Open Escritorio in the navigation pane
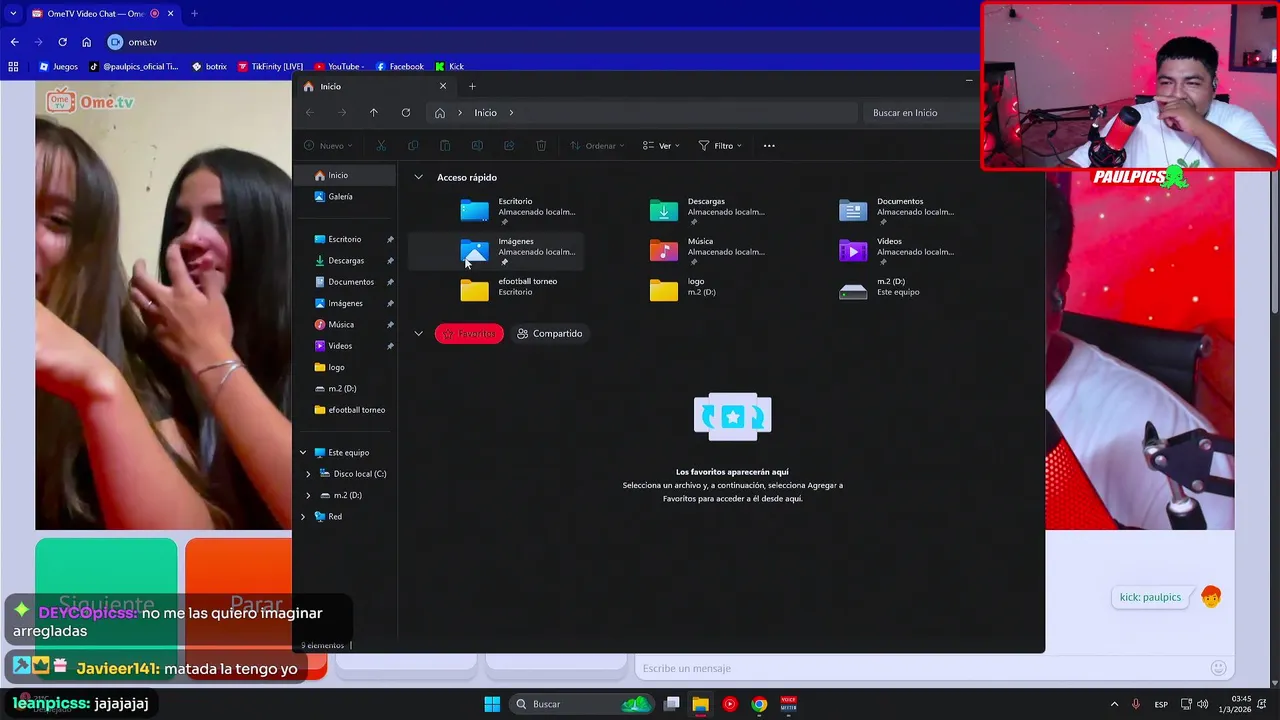Image resolution: width=1280 pixels, height=720 pixels. click(x=346, y=239)
